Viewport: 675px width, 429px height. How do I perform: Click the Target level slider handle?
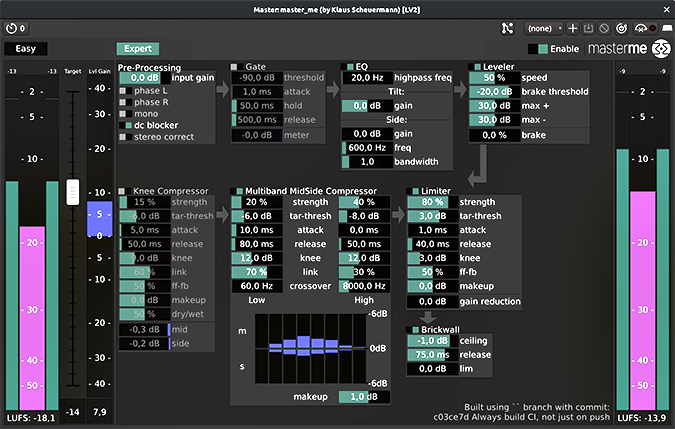72,192
